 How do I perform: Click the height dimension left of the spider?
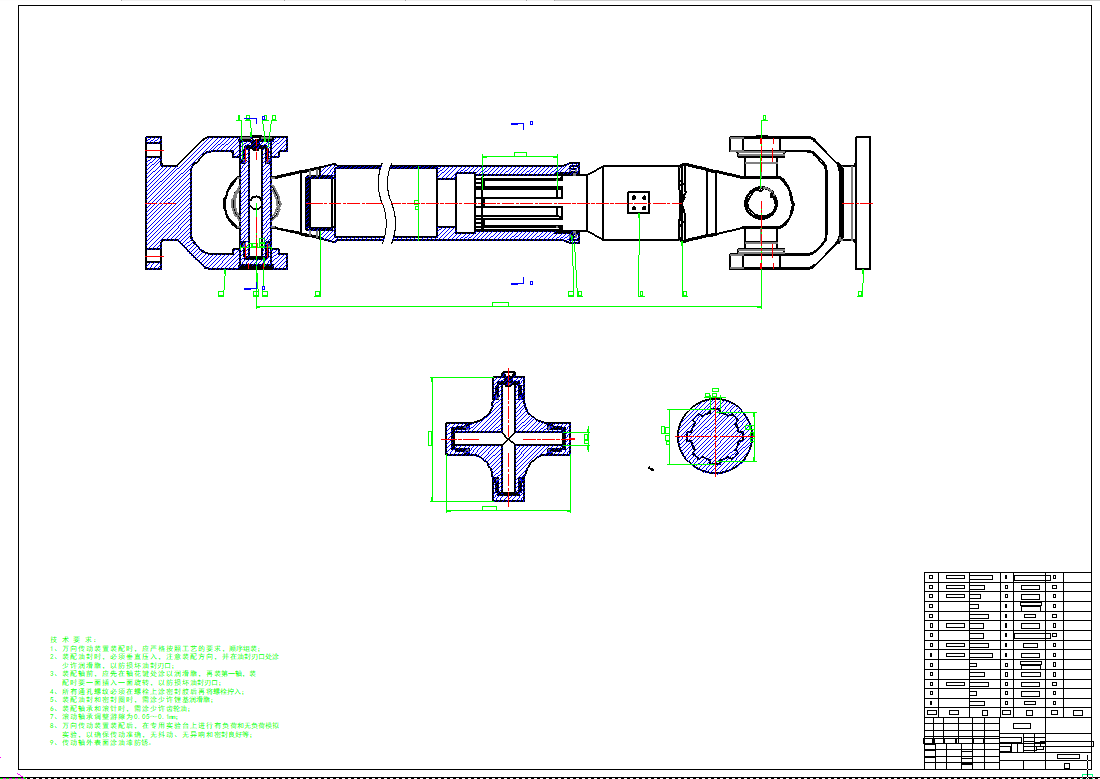point(430,438)
